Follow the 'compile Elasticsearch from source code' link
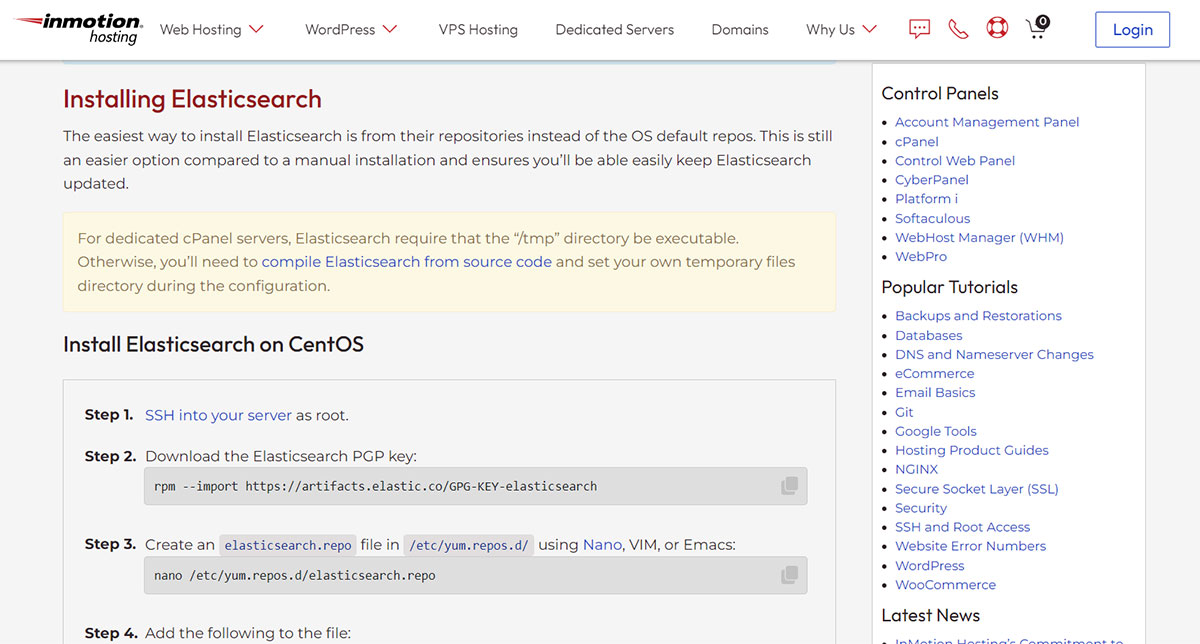Screen dimensions: 1200x644 coord(407,262)
